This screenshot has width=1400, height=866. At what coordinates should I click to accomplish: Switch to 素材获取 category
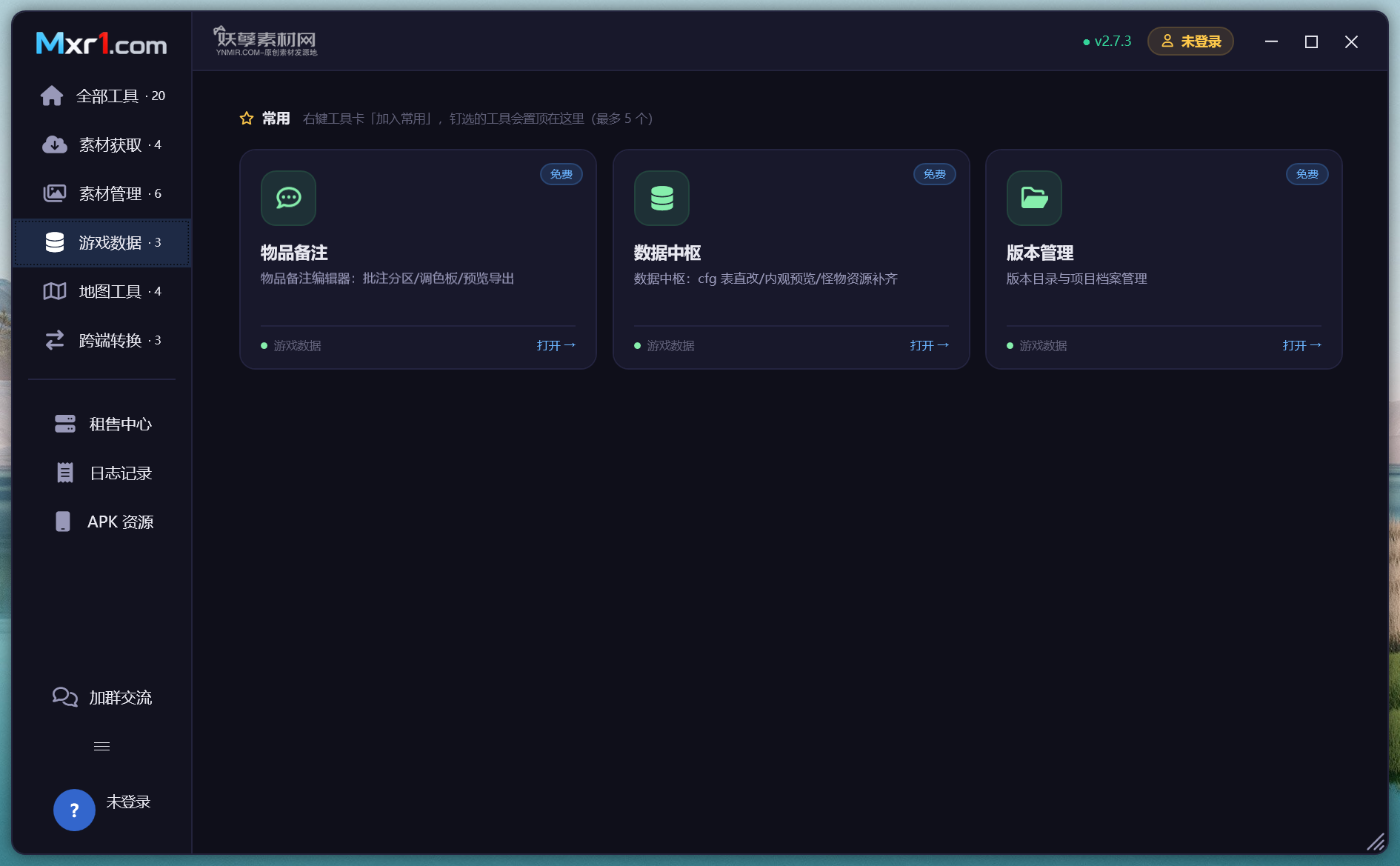coord(101,144)
